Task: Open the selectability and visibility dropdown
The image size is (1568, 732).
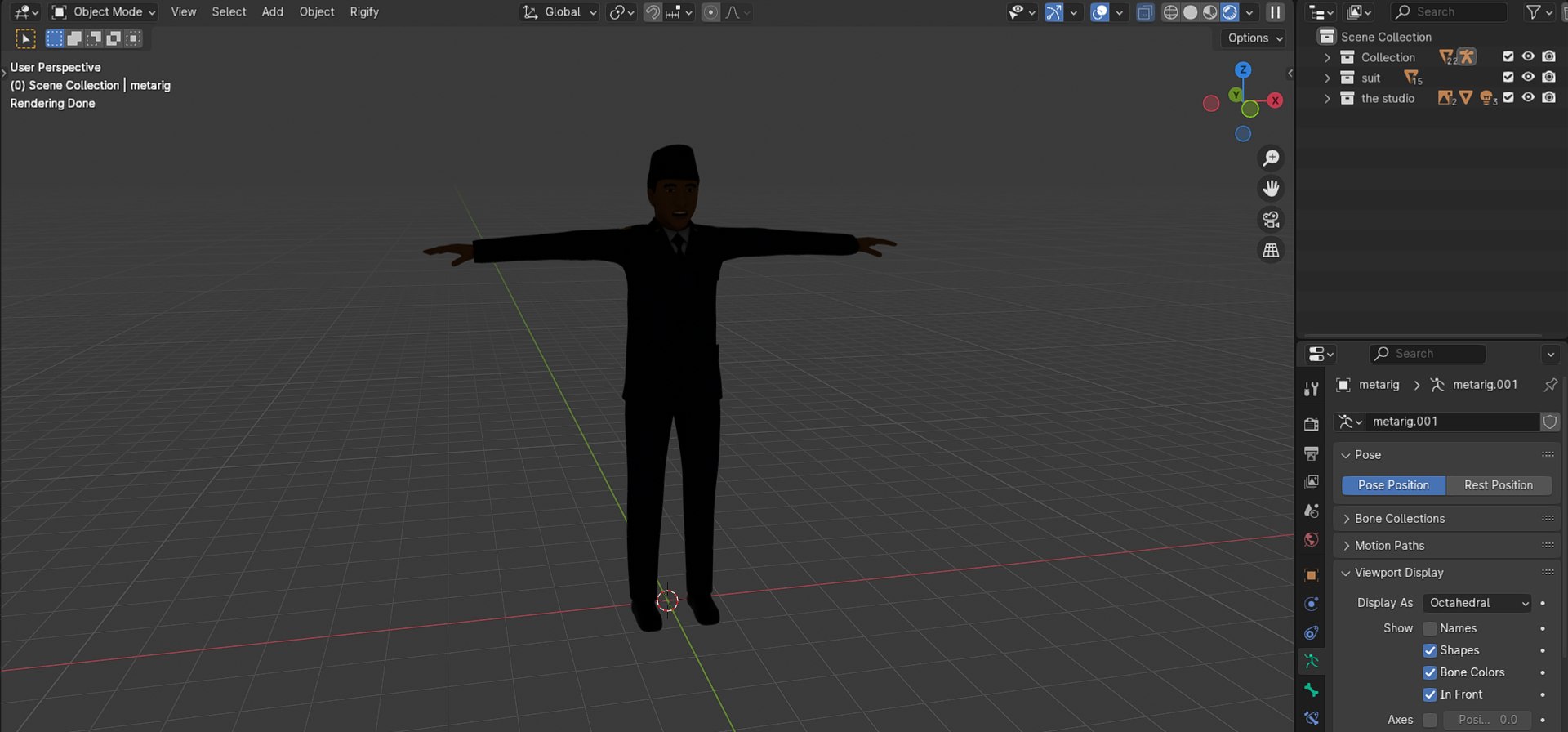Action: pyautogui.click(x=1022, y=11)
